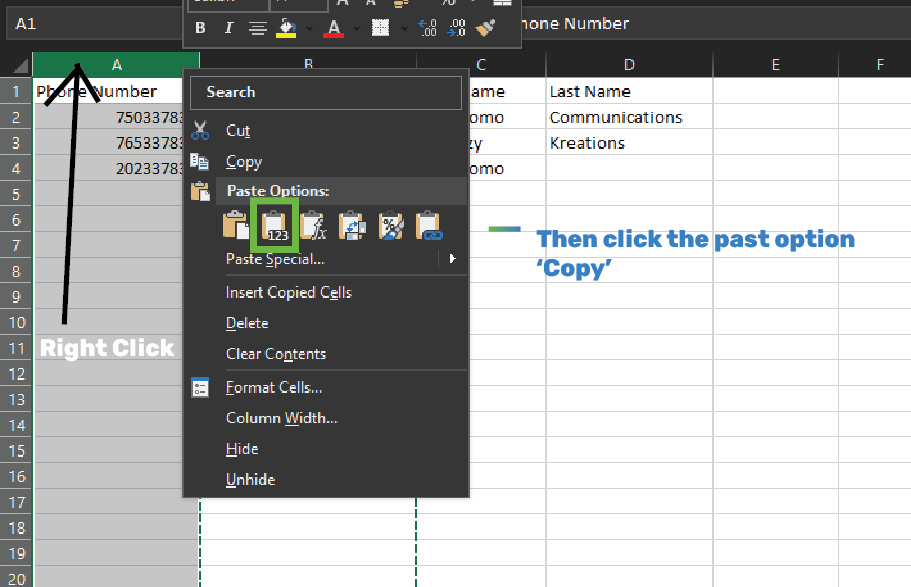Select row 12 header
Image resolution: width=911 pixels, height=587 pixels.
(16, 374)
